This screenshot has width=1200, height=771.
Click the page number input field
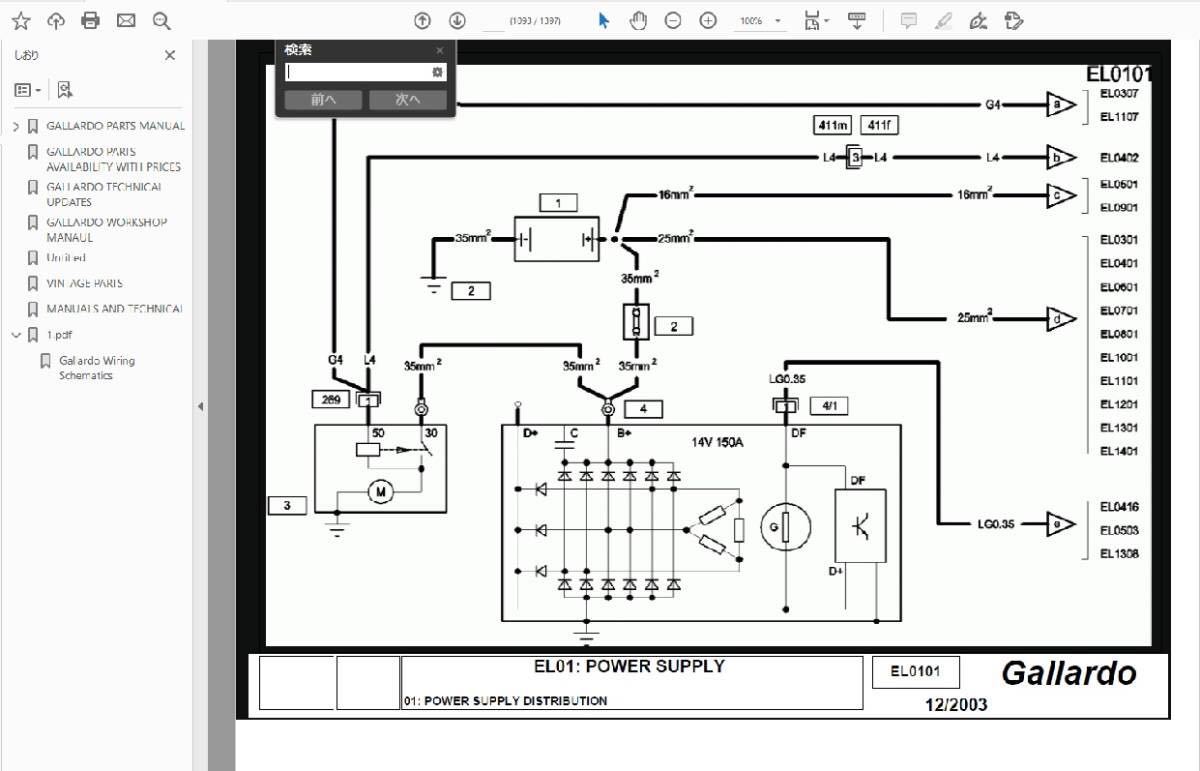pos(493,20)
